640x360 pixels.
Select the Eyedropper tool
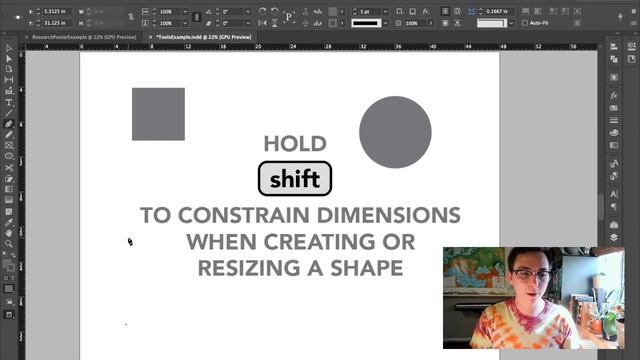click(9, 222)
